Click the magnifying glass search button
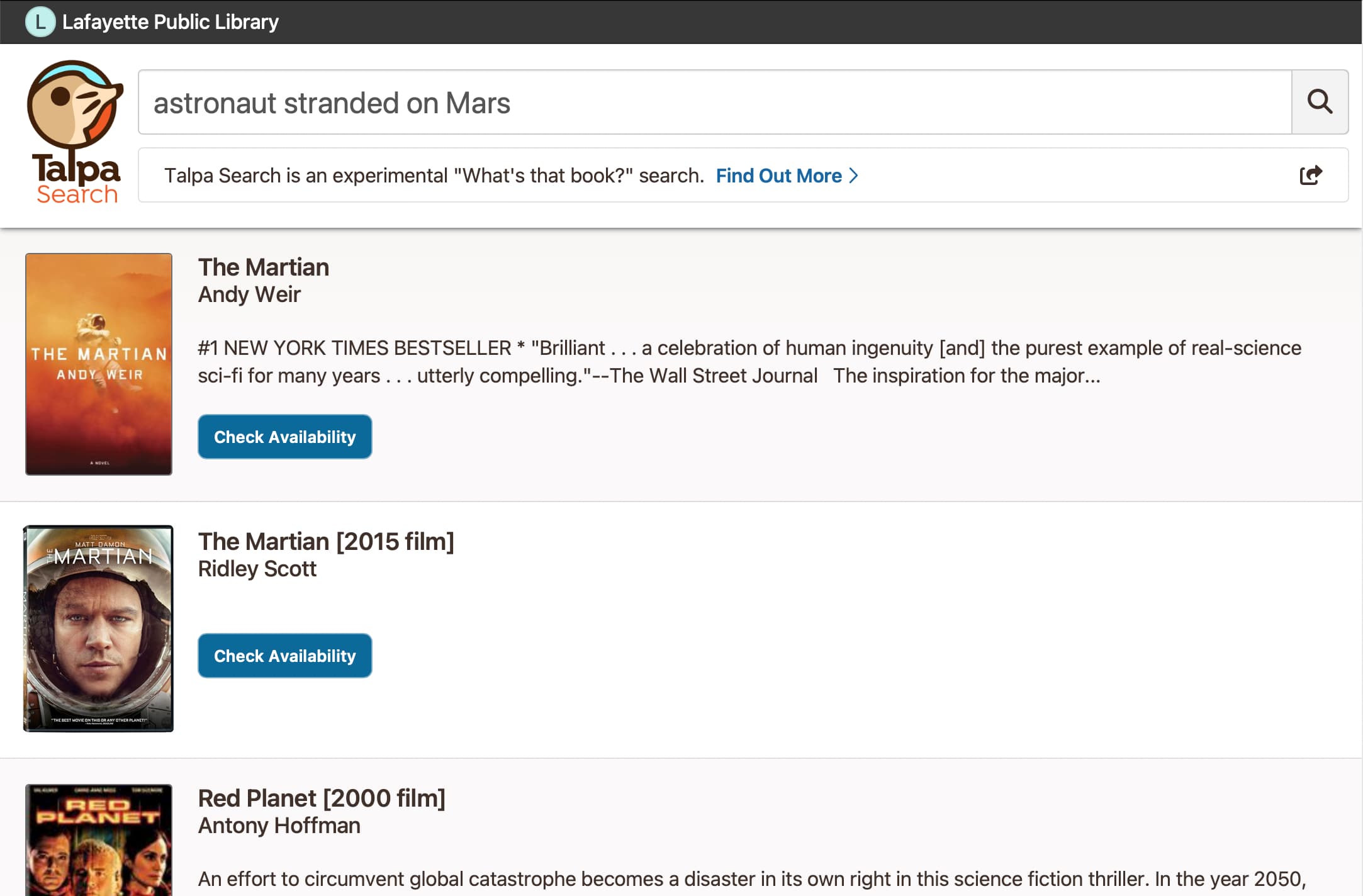The image size is (1363, 896). (x=1320, y=102)
